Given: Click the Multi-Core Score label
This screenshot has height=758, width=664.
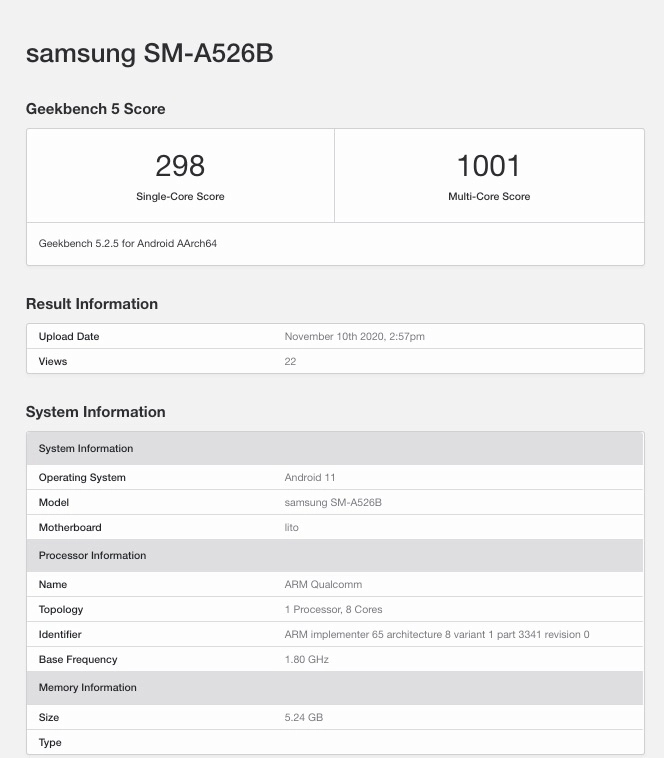Looking at the screenshot, I should 489,197.
